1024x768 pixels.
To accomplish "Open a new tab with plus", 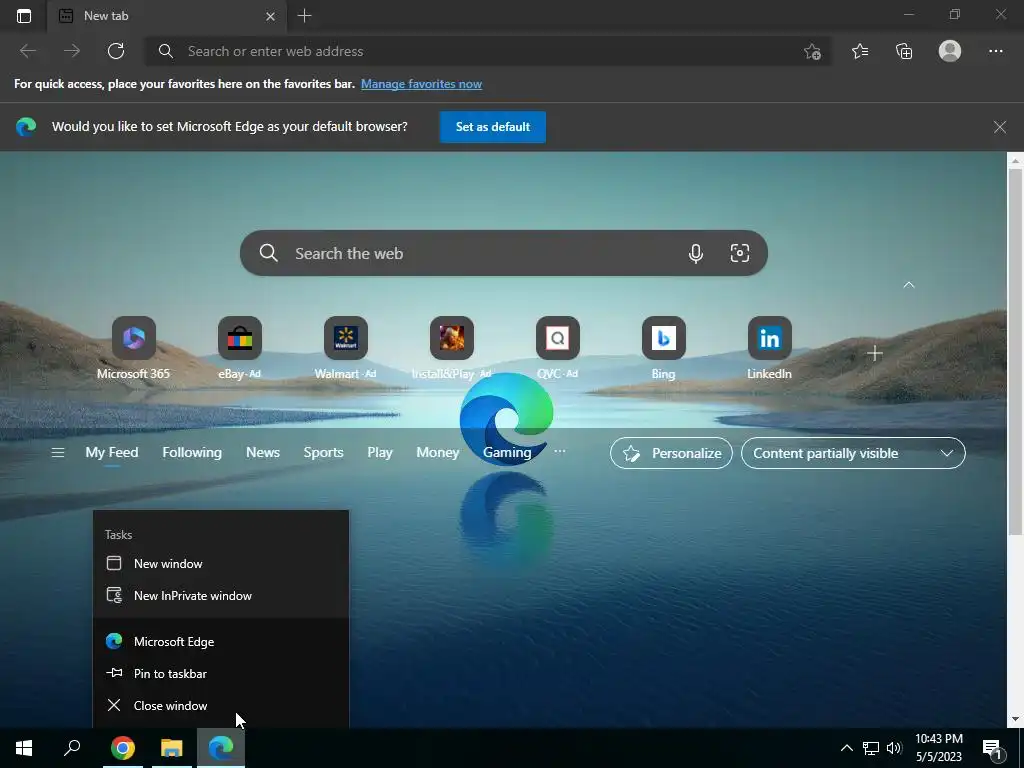I will coord(304,16).
